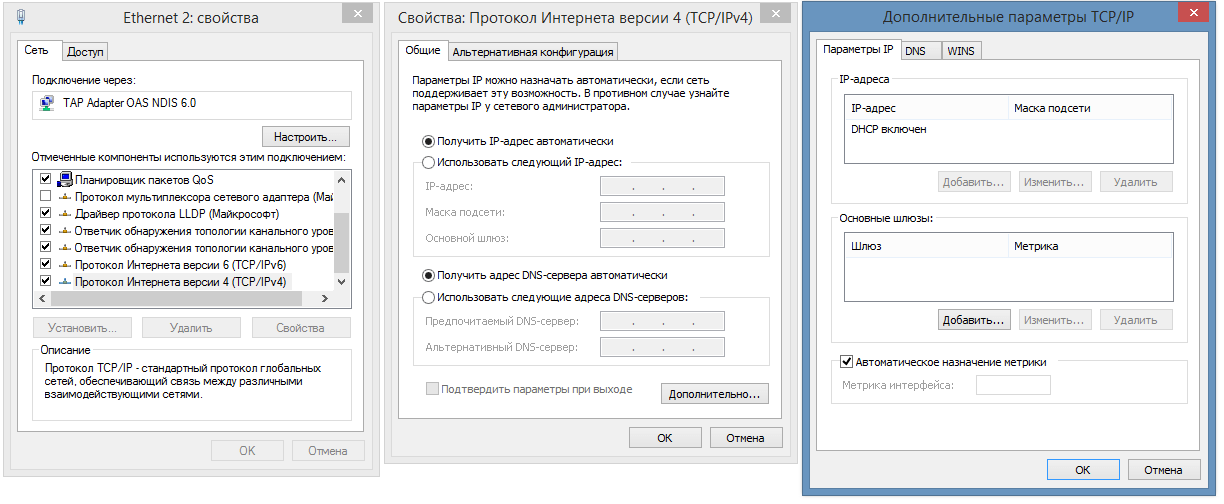Click the TCP/IPv6 protocol icon in list
The height and width of the screenshot is (504, 1224).
pos(65,265)
